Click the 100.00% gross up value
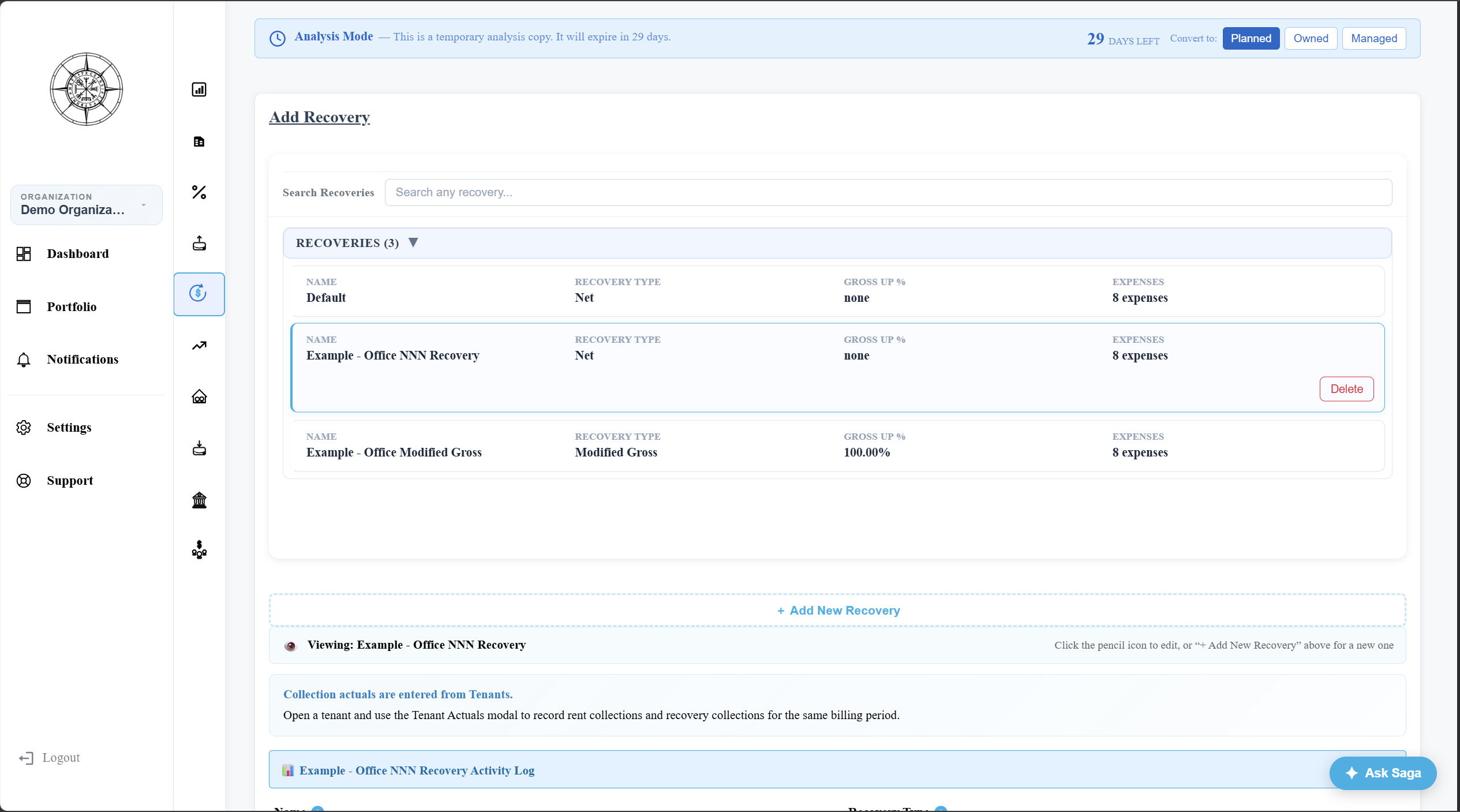Image resolution: width=1460 pixels, height=812 pixels. [867, 452]
